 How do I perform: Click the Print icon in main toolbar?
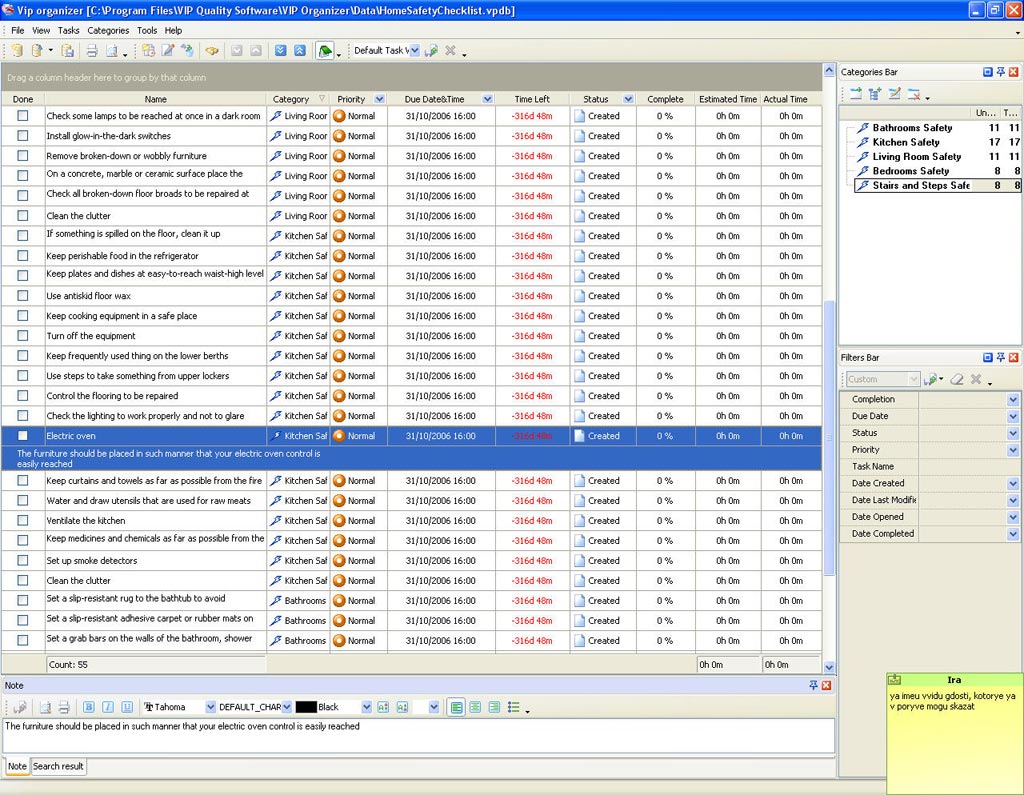(92, 51)
